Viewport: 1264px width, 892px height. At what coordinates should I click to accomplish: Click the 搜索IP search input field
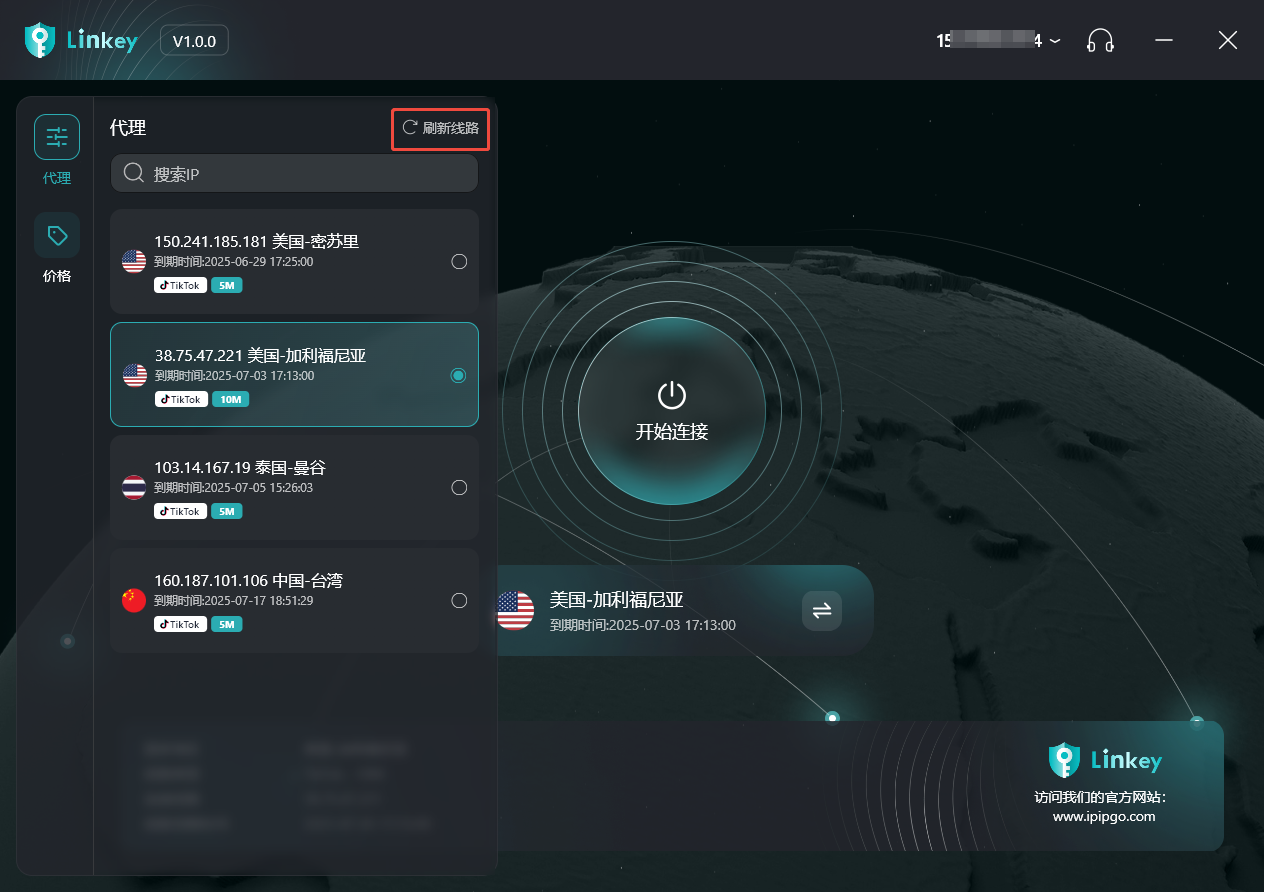(310, 174)
